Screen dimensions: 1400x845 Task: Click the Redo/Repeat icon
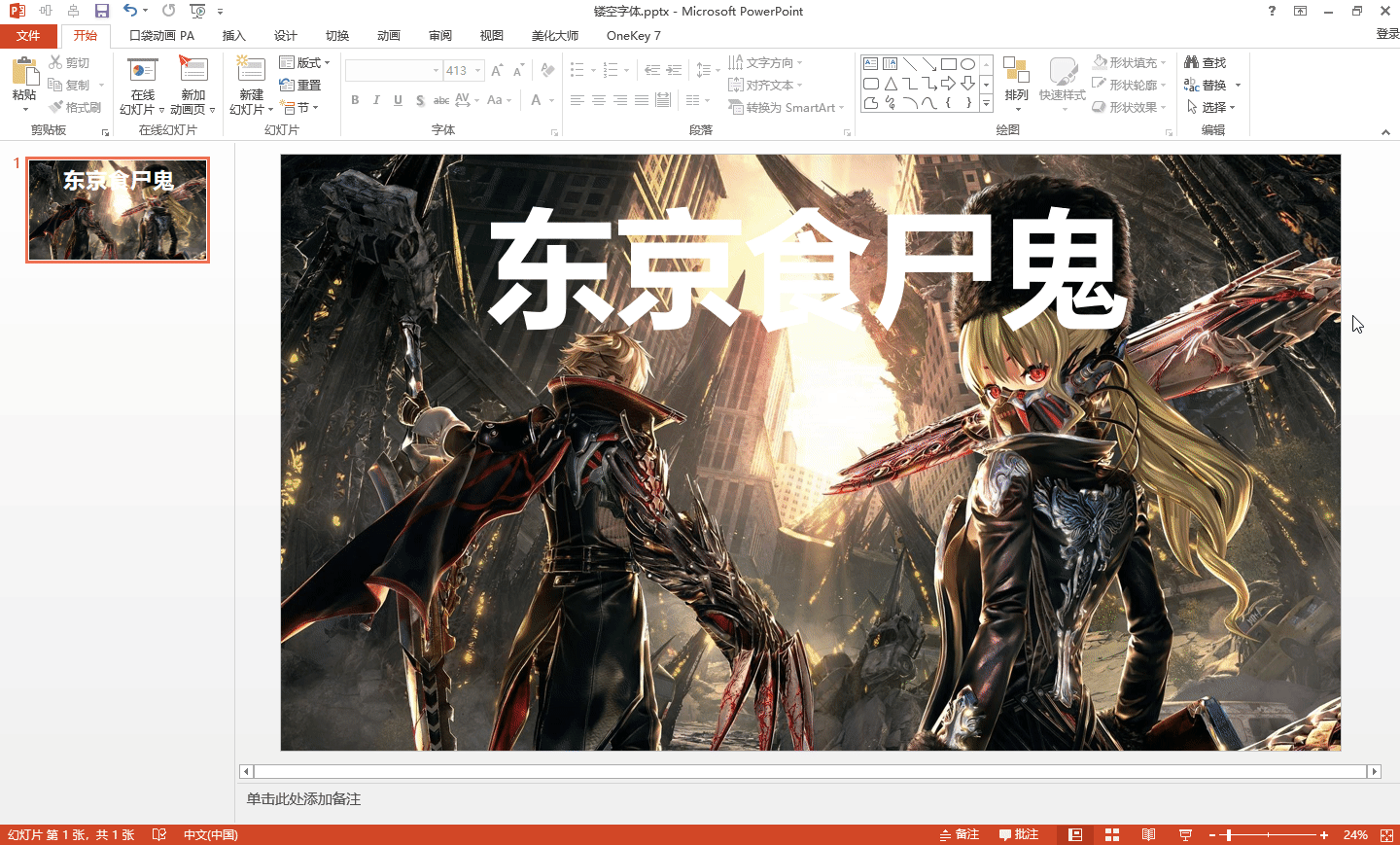click(169, 11)
